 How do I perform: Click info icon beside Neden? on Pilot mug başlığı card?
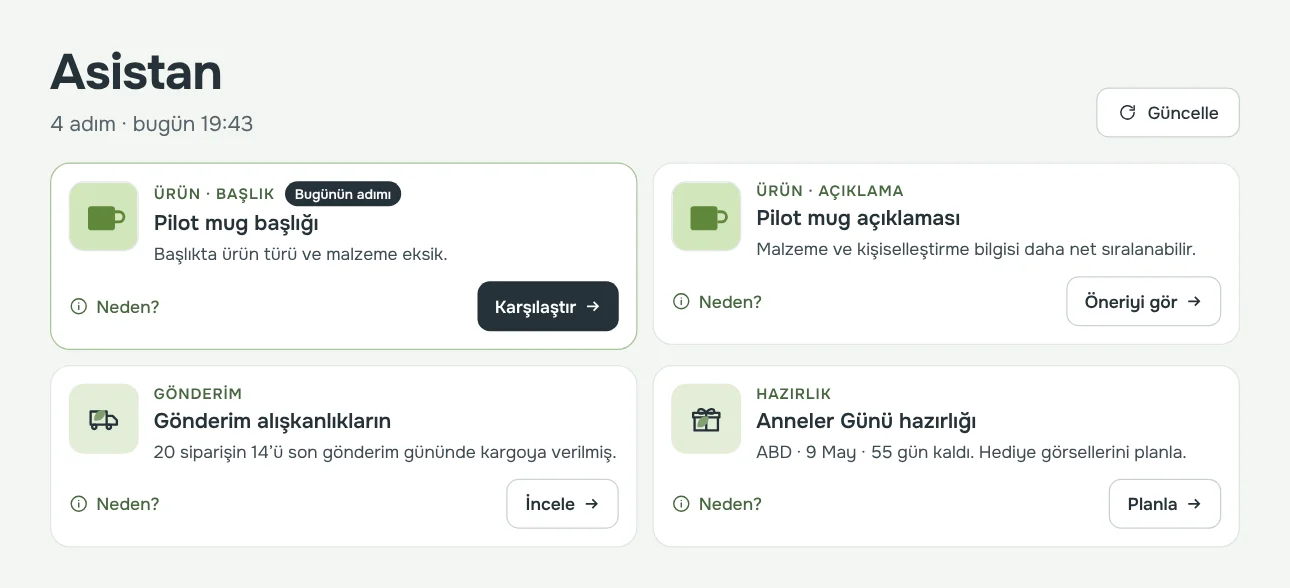point(79,307)
